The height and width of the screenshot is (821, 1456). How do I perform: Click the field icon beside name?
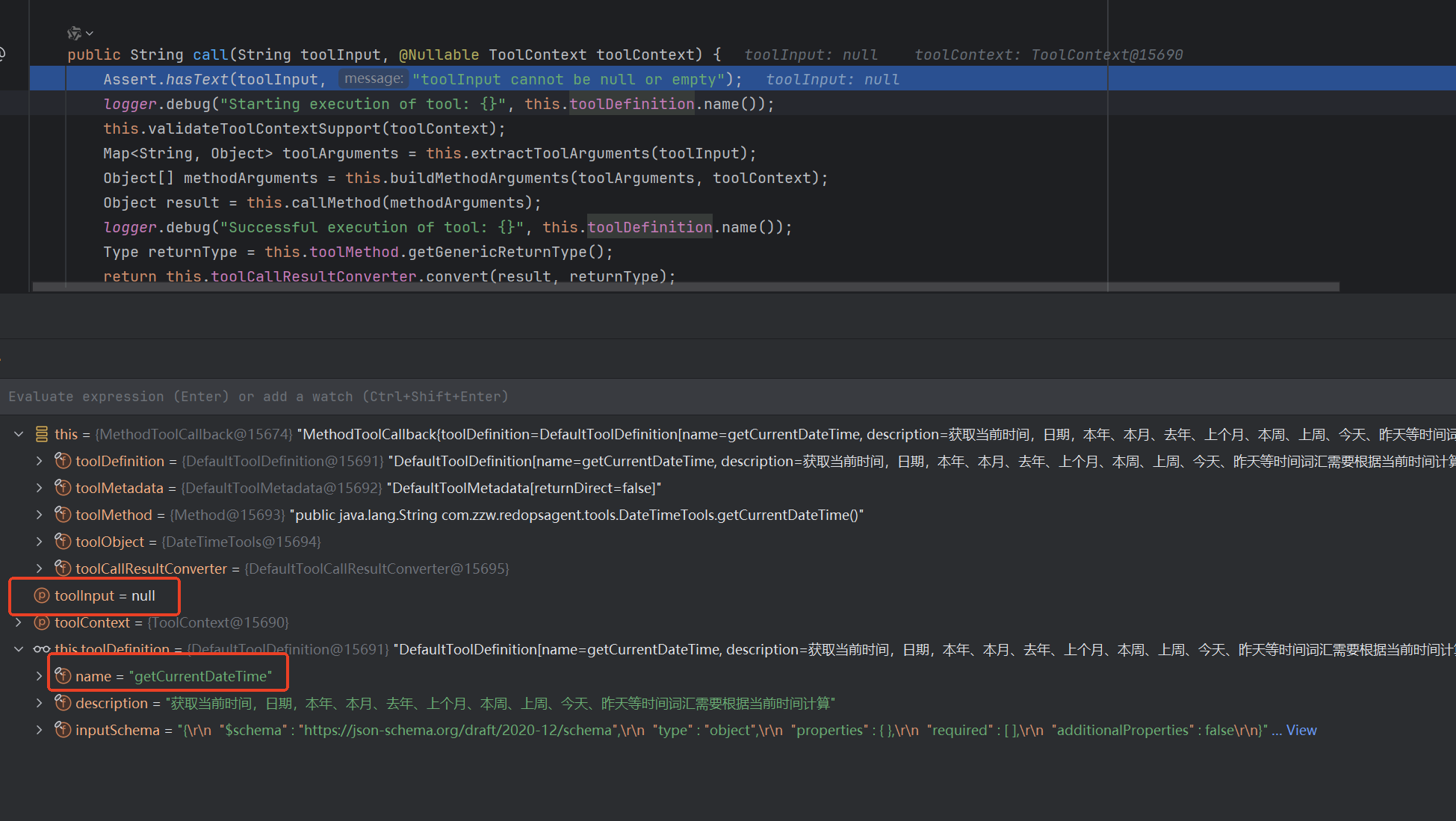tap(63, 676)
